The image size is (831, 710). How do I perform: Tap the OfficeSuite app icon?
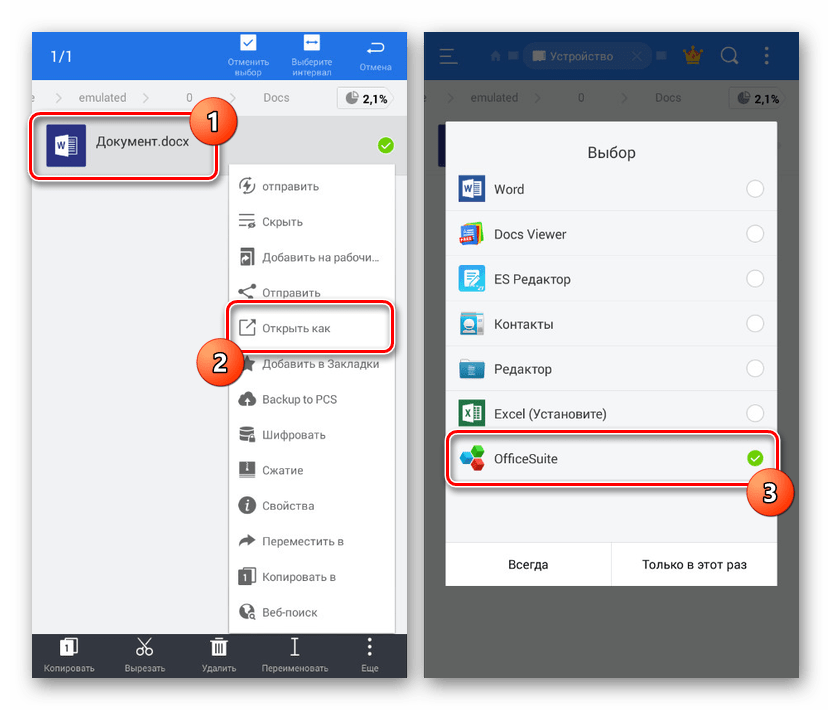click(x=472, y=458)
